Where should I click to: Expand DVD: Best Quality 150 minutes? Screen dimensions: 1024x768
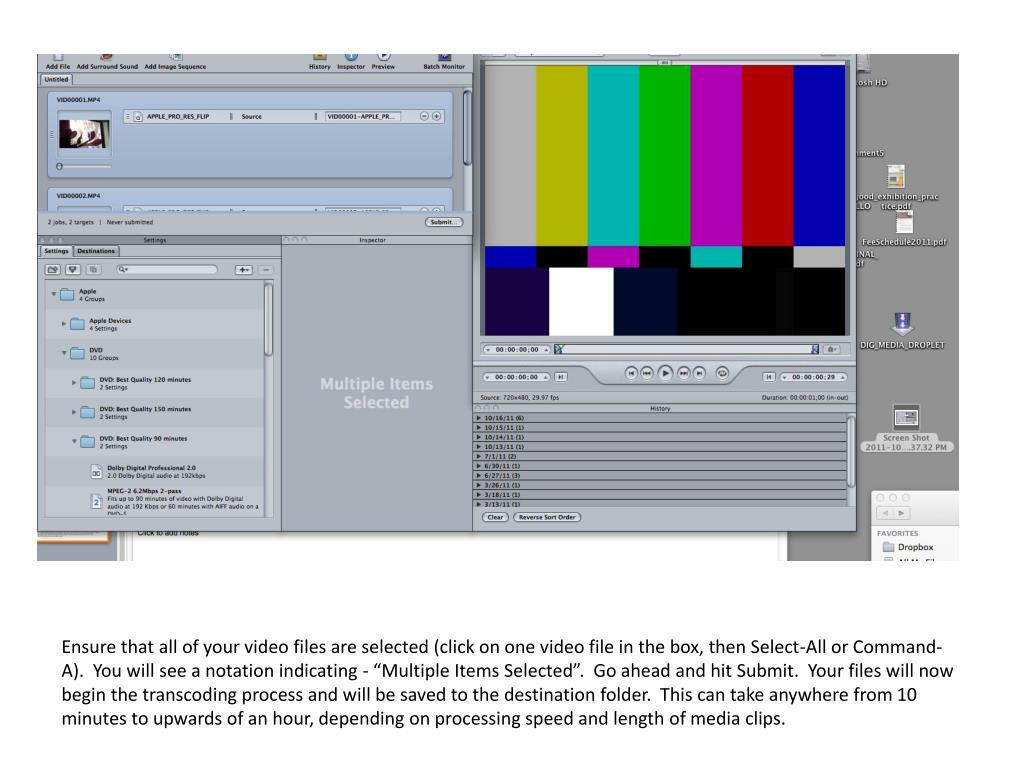pos(74,411)
